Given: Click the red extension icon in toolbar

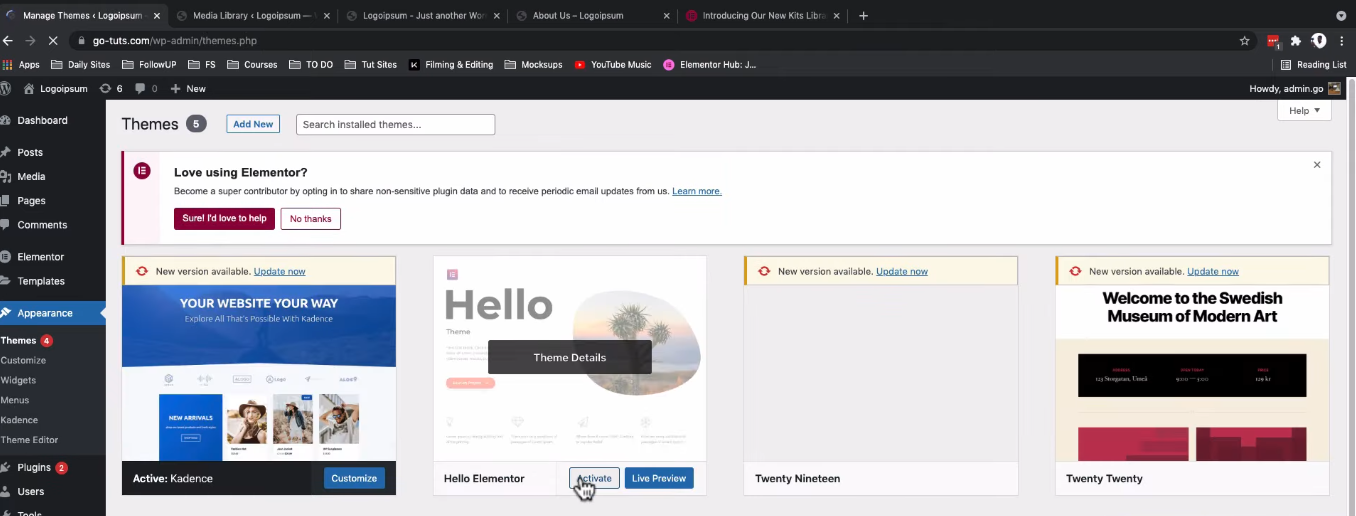Looking at the screenshot, I should (1273, 41).
